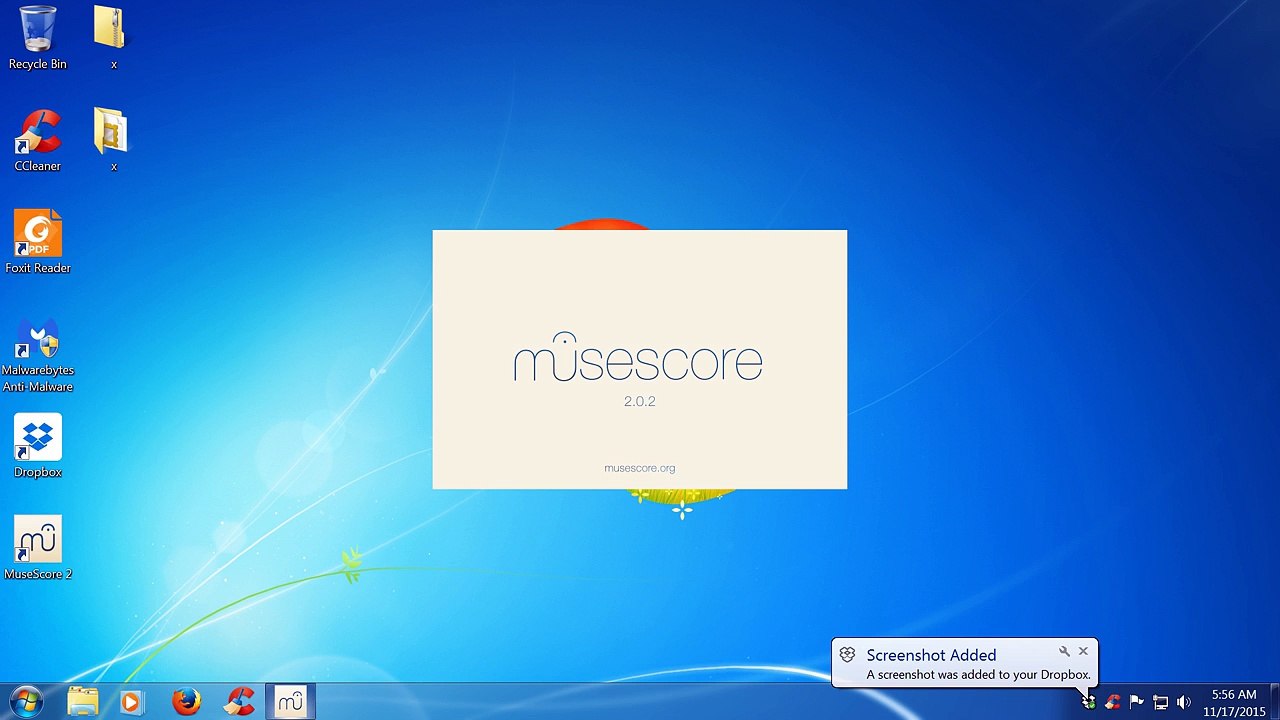
Task: Click the Dropbox logo in notification balloon
Action: tap(847, 655)
